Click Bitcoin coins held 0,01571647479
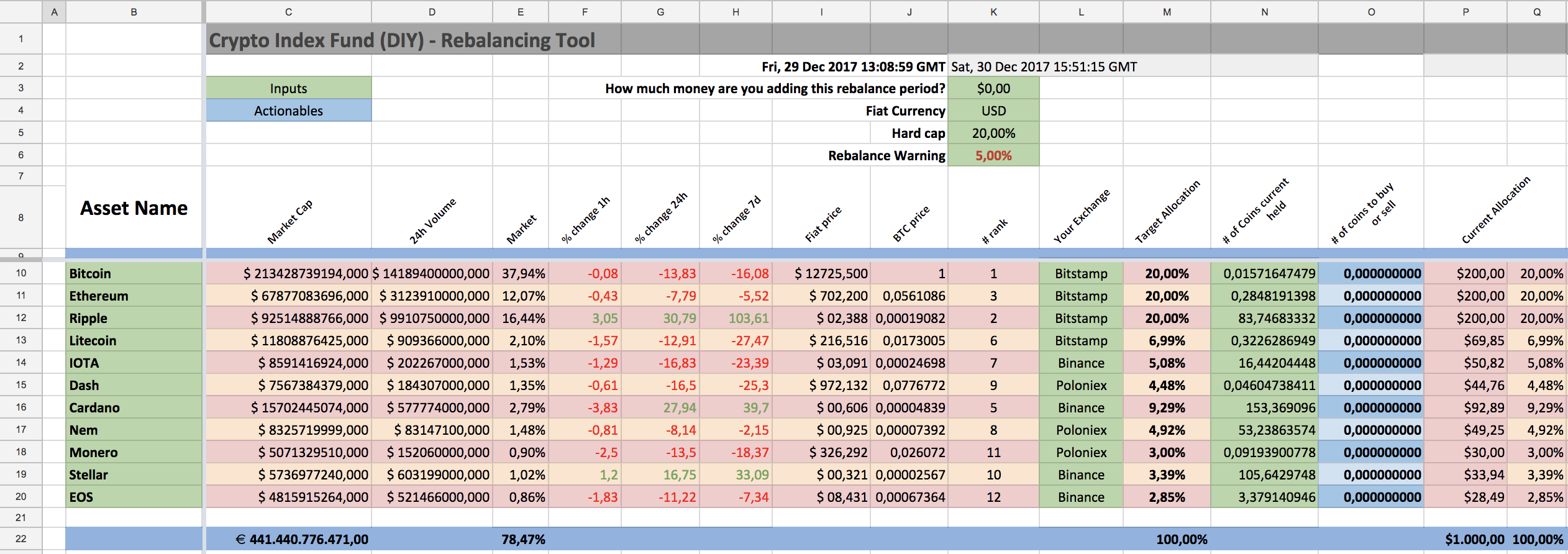 coord(1265,273)
